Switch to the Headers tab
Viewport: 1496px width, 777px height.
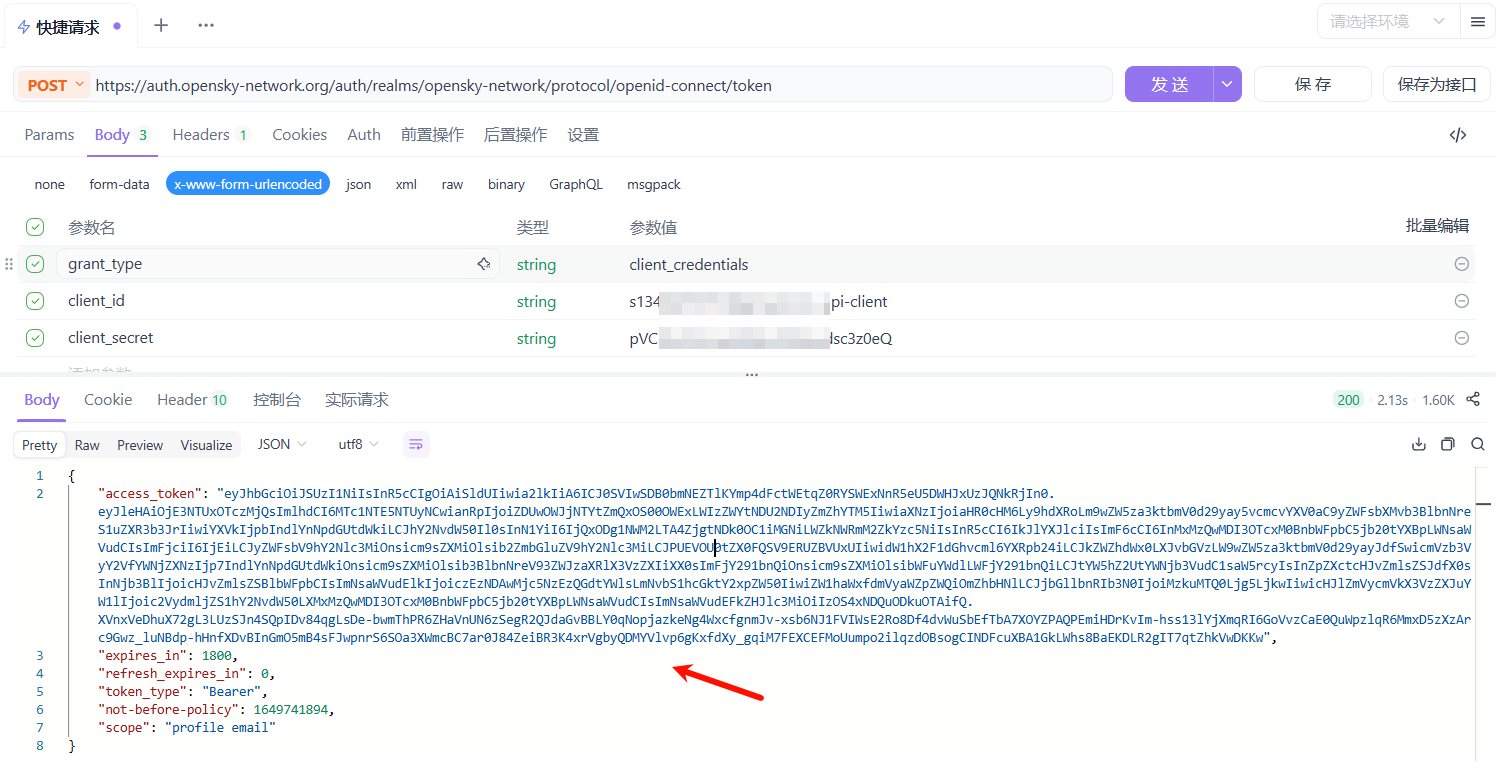[x=200, y=134]
